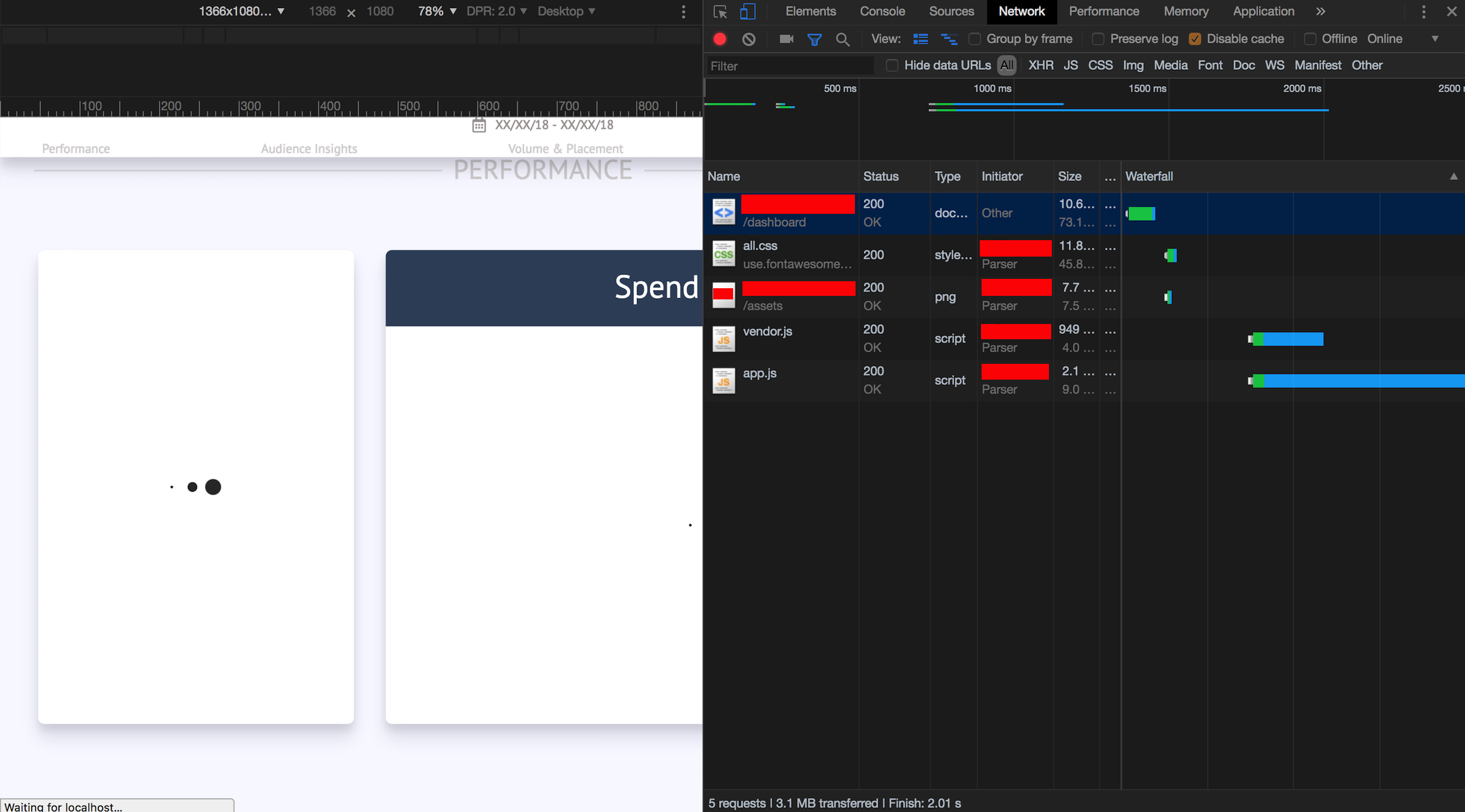Click the red record network log button

(x=720, y=39)
